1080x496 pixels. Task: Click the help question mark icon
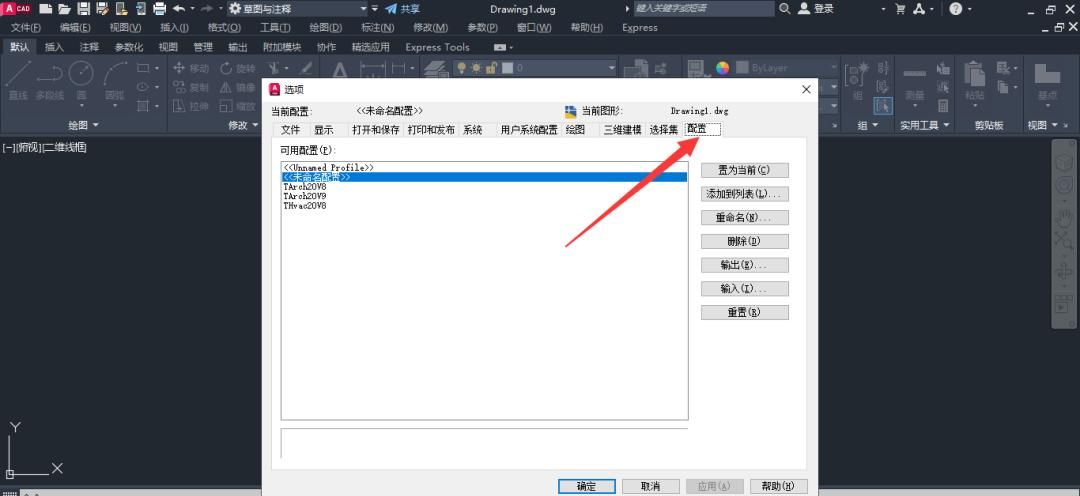point(955,9)
